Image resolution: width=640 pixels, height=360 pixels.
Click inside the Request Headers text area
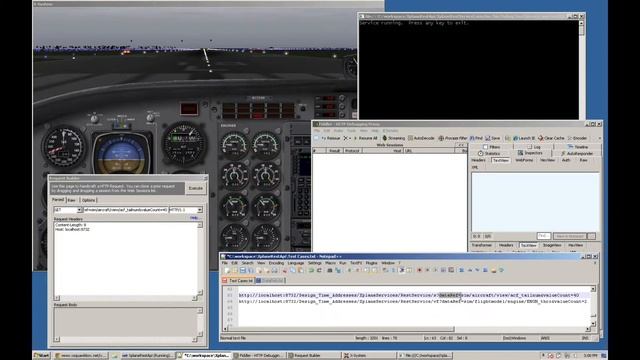[125, 258]
